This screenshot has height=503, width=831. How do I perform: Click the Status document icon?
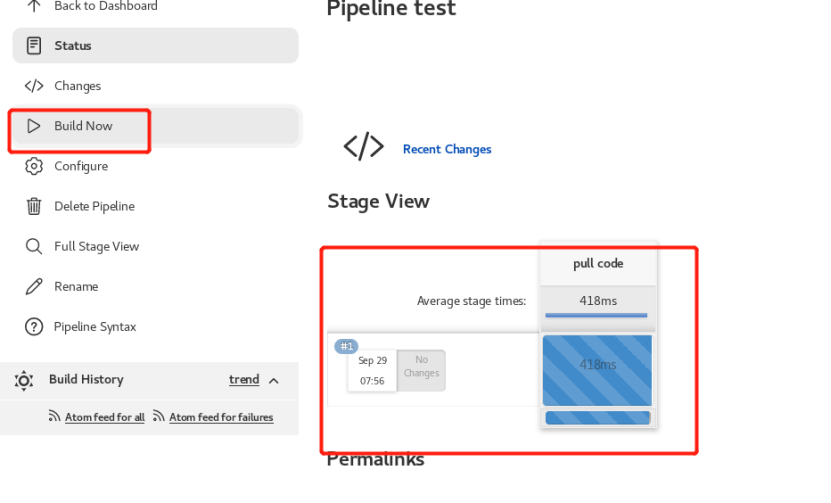tap(34, 46)
